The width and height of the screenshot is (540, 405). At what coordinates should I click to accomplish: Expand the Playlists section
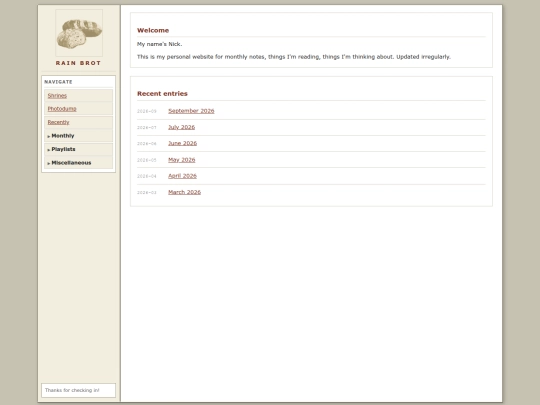pos(79,149)
